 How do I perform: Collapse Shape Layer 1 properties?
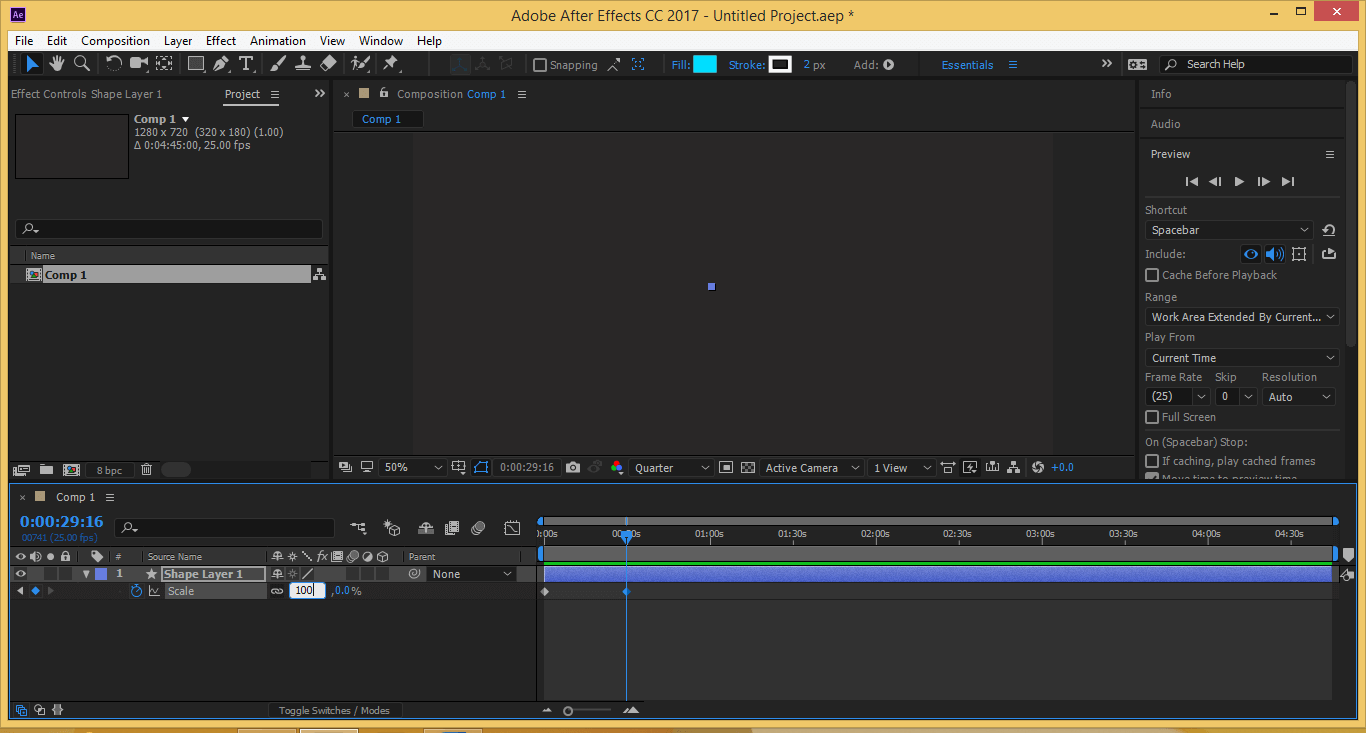click(x=86, y=574)
